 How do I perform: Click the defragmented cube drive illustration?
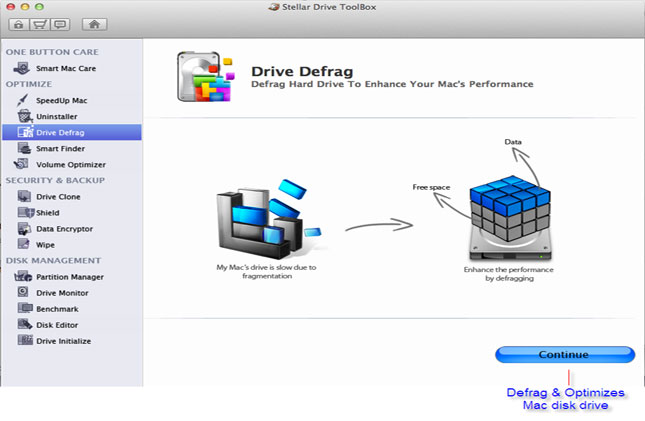[510, 218]
